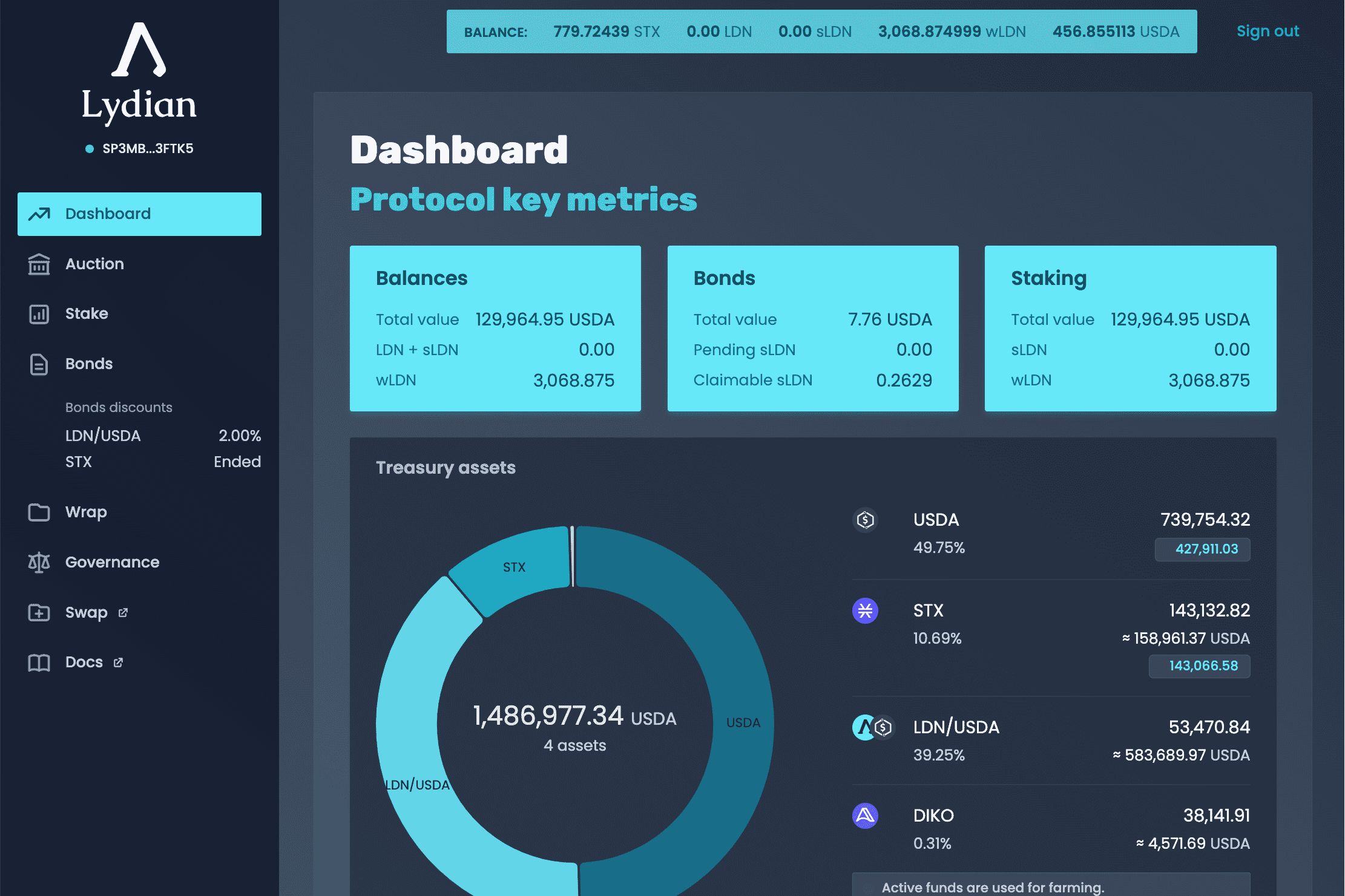Open Docs via the book icon

39,662
